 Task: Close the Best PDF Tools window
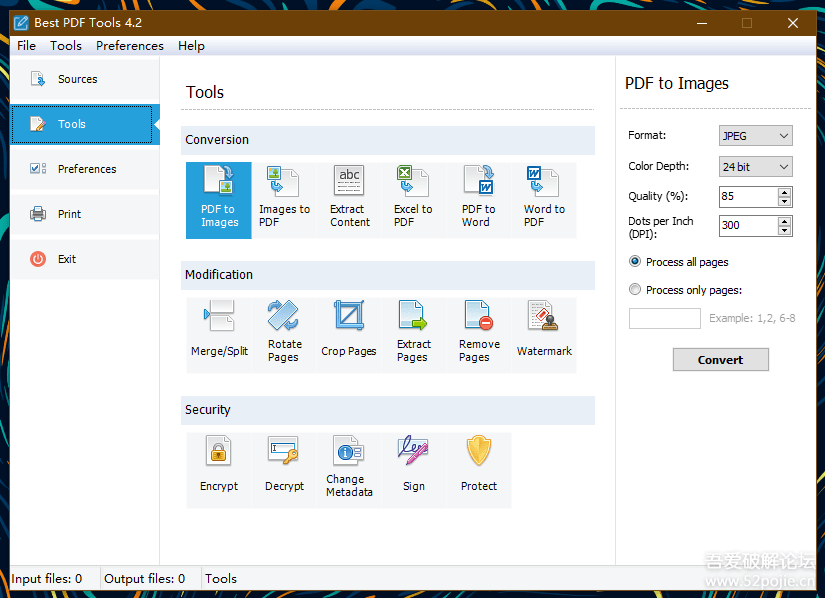click(792, 23)
